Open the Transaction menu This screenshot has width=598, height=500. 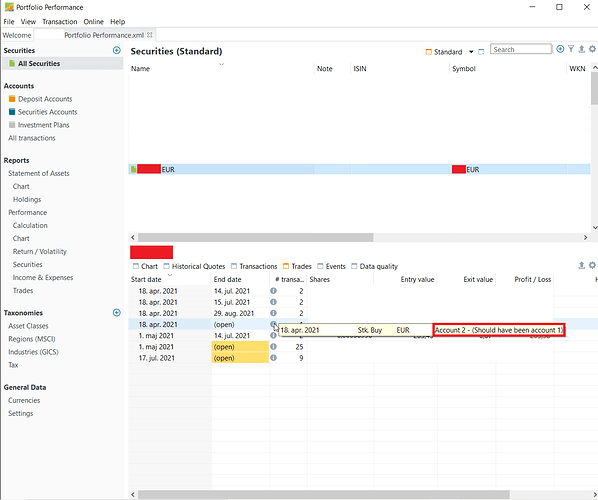[59, 22]
